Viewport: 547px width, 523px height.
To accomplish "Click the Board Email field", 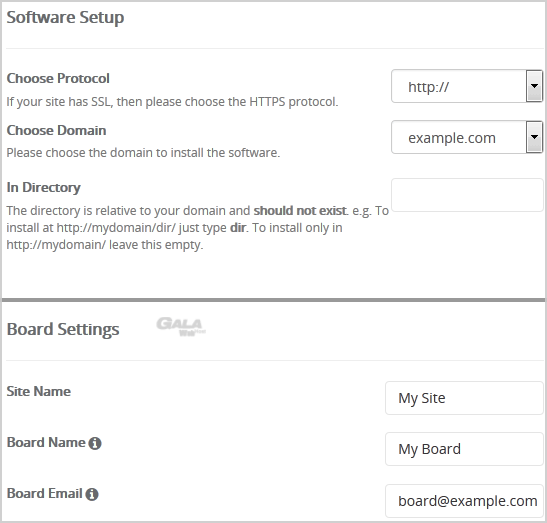I will tap(464, 501).
